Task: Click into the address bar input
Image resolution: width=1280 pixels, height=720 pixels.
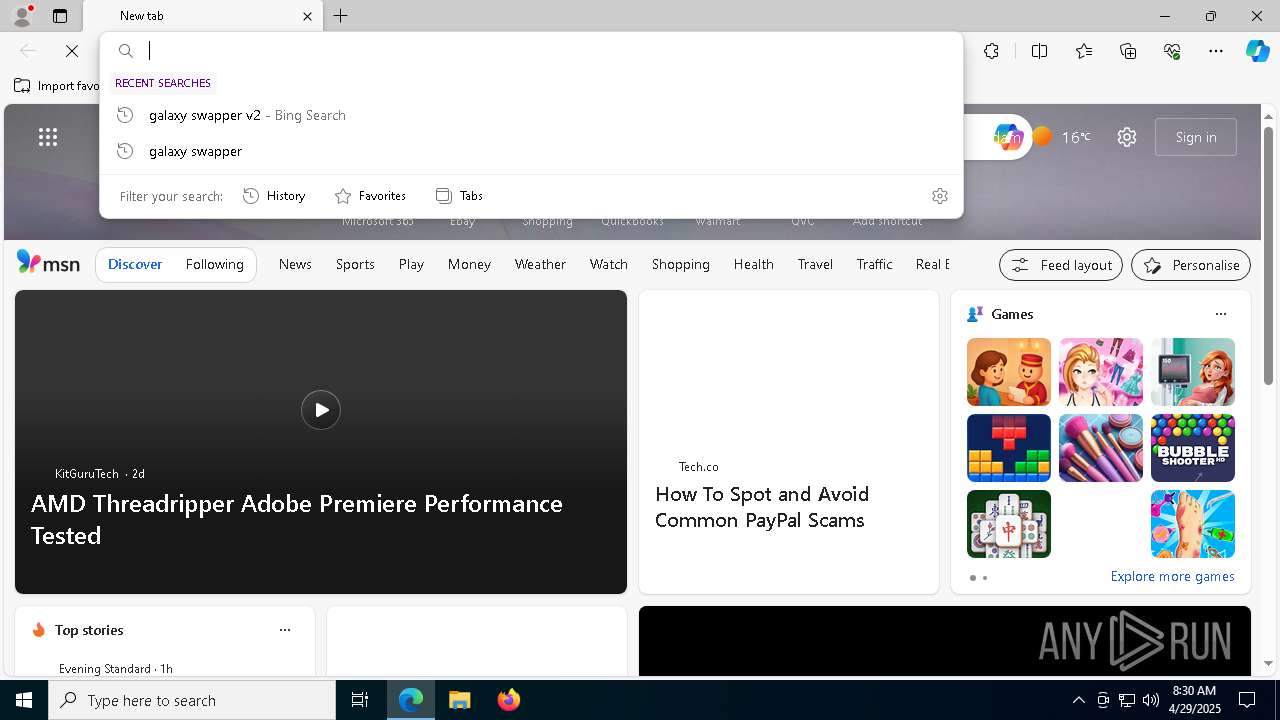Action: click(550, 51)
